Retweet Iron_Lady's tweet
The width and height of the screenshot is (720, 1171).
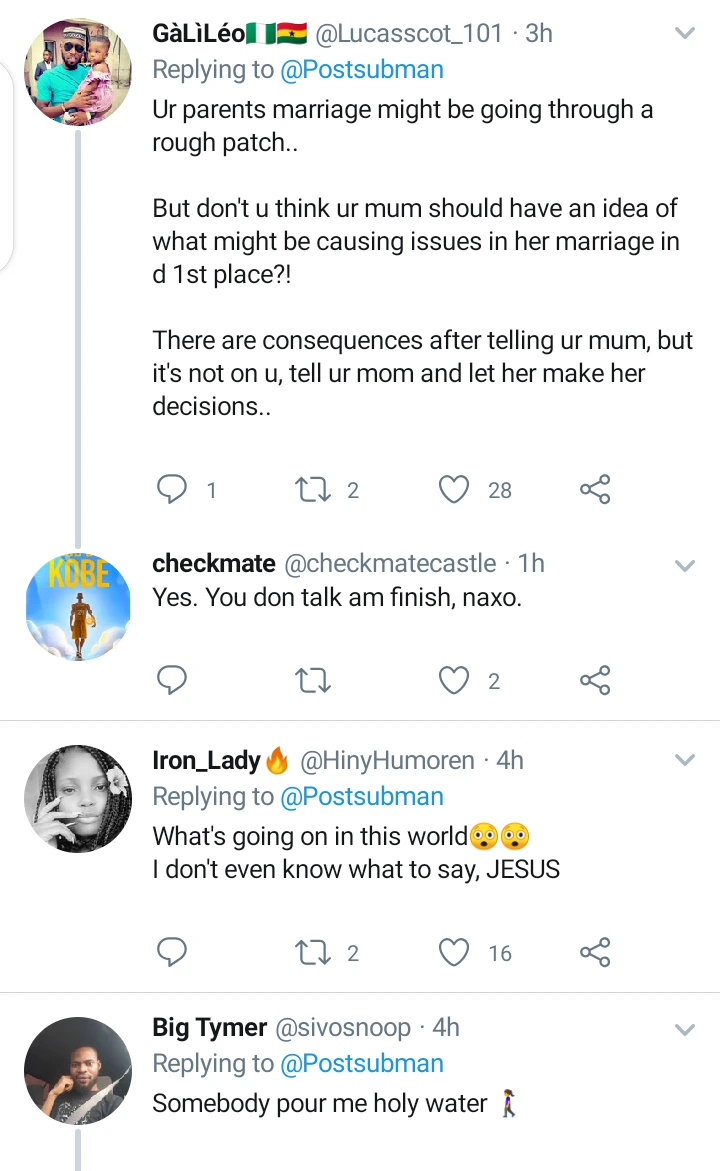[x=313, y=953]
